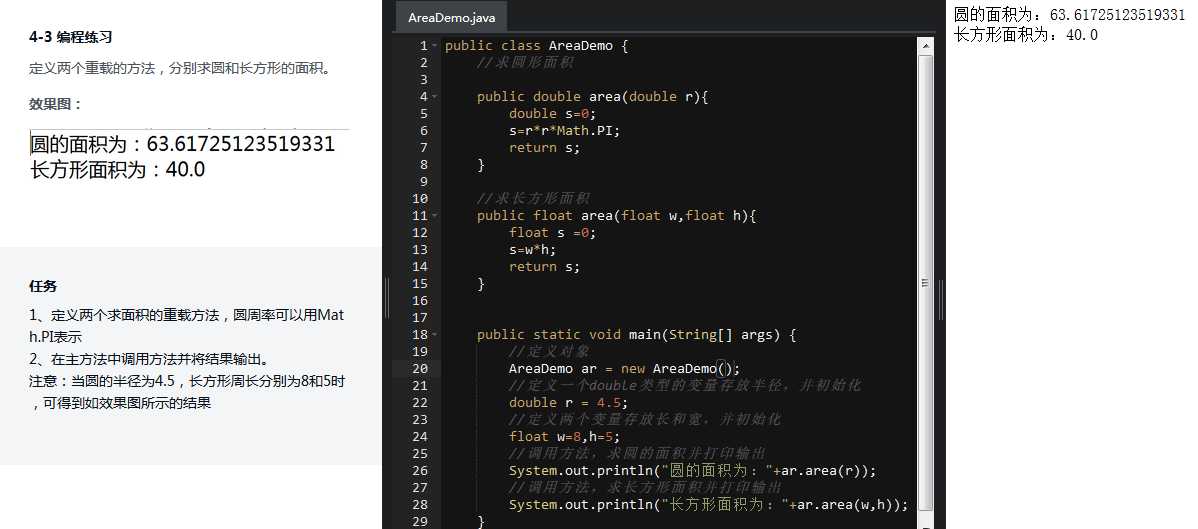Click "return s;" on line 14
The width and height of the screenshot is (1198, 529).
tap(545, 267)
